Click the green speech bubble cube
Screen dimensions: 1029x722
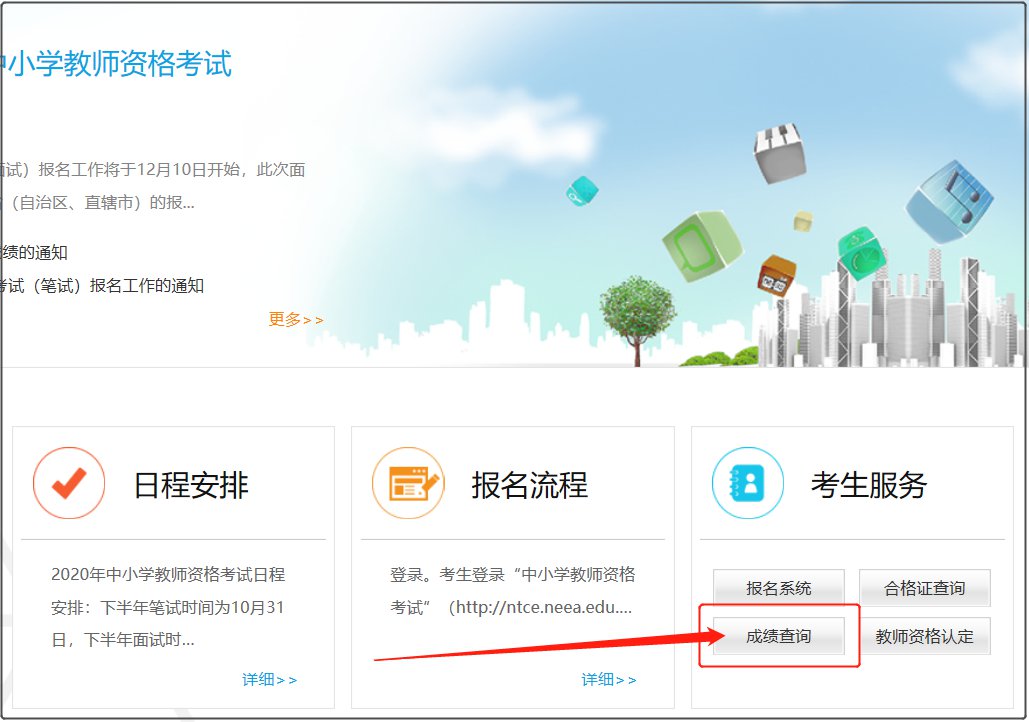[703, 244]
